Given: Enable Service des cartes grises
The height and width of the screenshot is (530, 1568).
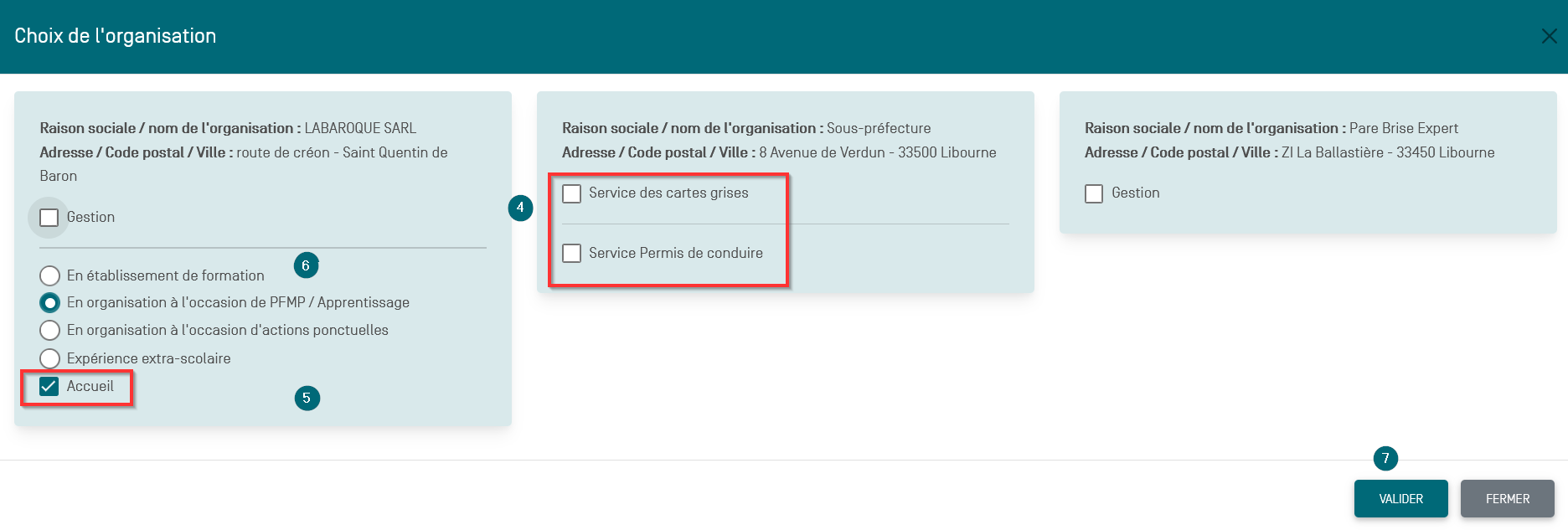Looking at the screenshot, I should pyautogui.click(x=571, y=193).
